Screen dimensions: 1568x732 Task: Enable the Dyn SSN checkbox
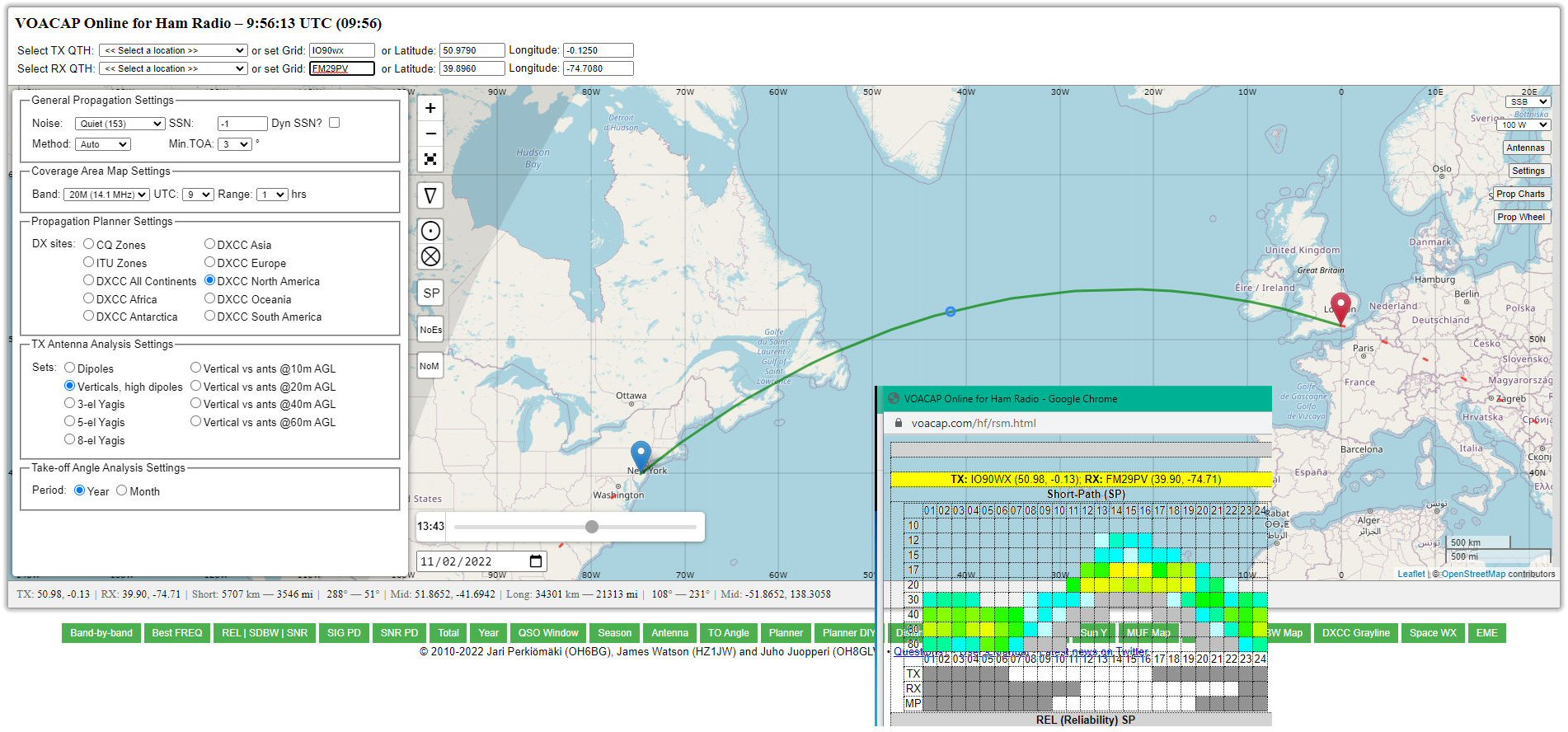[x=335, y=123]
